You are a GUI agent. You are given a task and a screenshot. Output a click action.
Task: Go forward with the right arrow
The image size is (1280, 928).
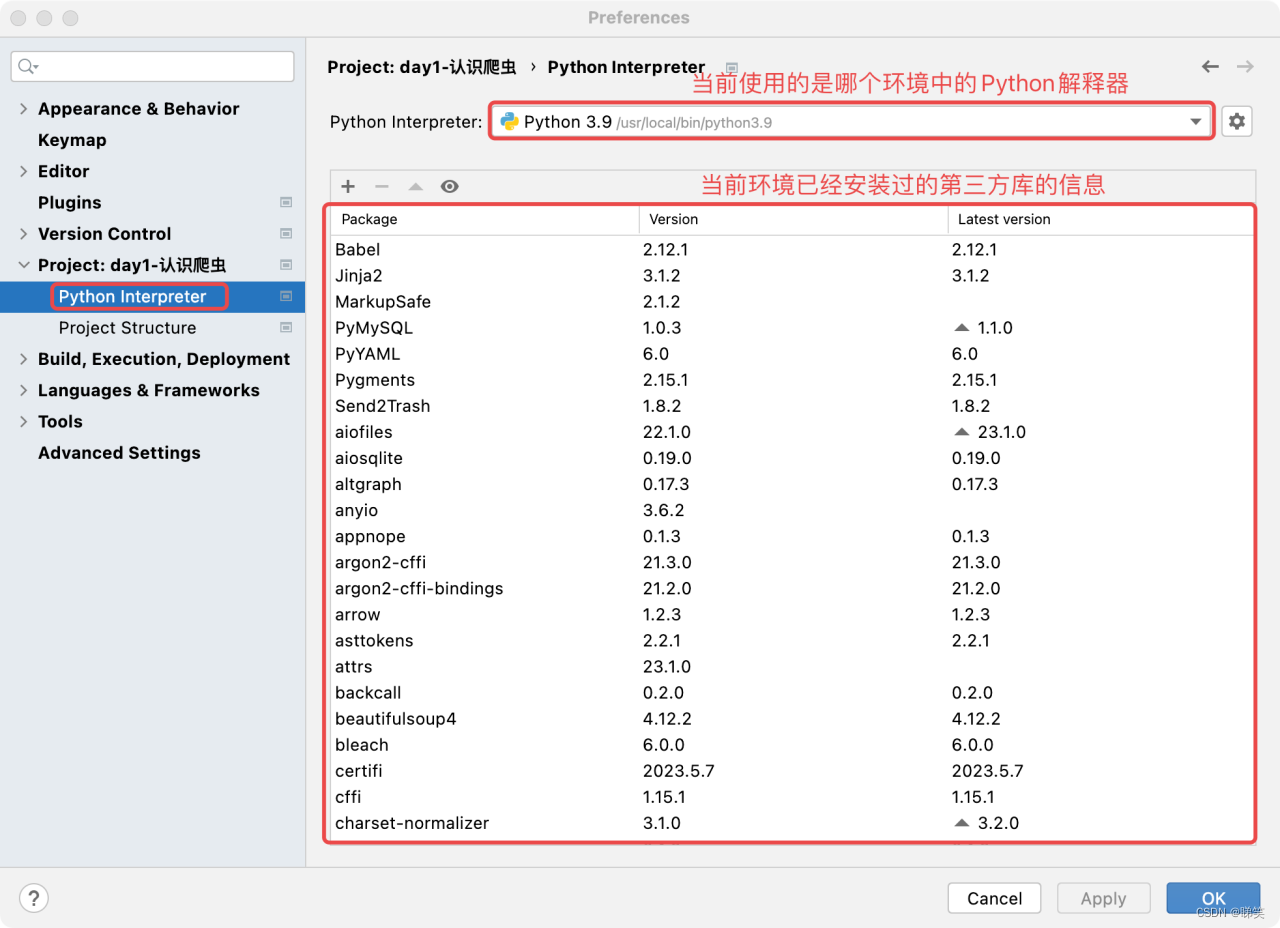(1245, 66)
